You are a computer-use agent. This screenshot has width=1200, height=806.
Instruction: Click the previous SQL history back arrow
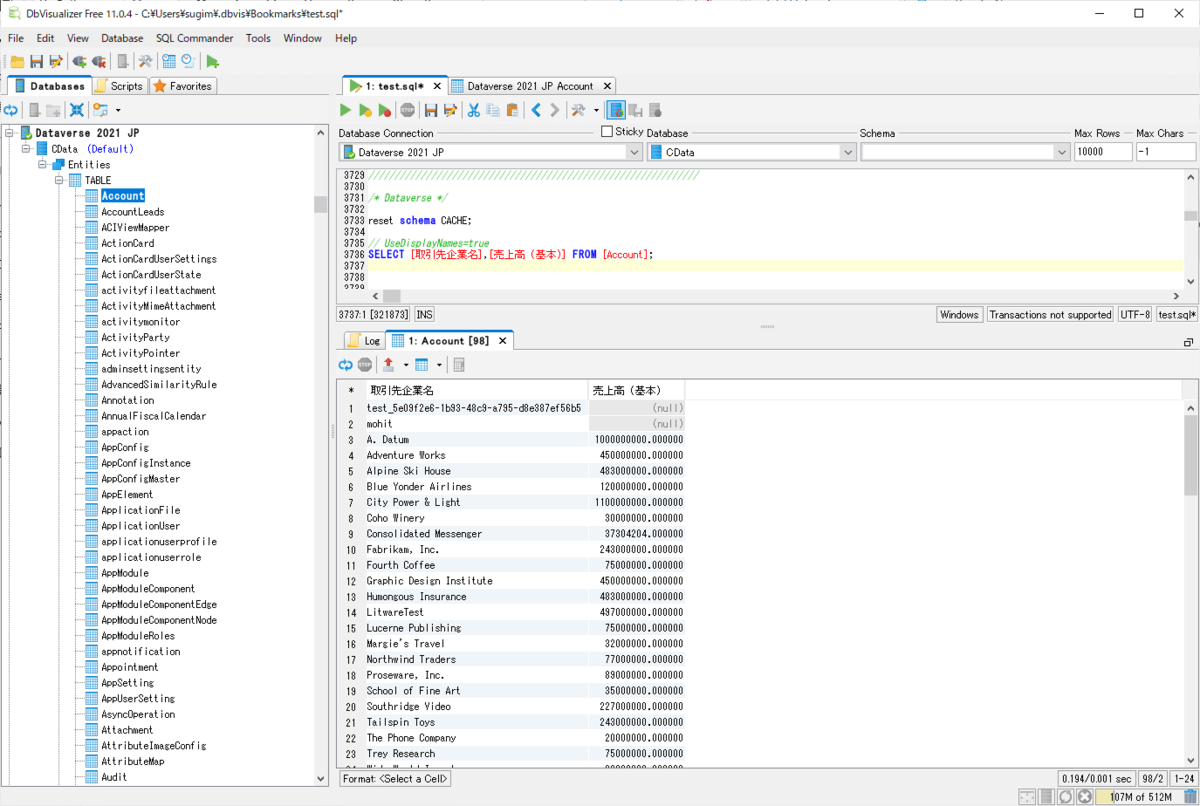click(536, 110)
